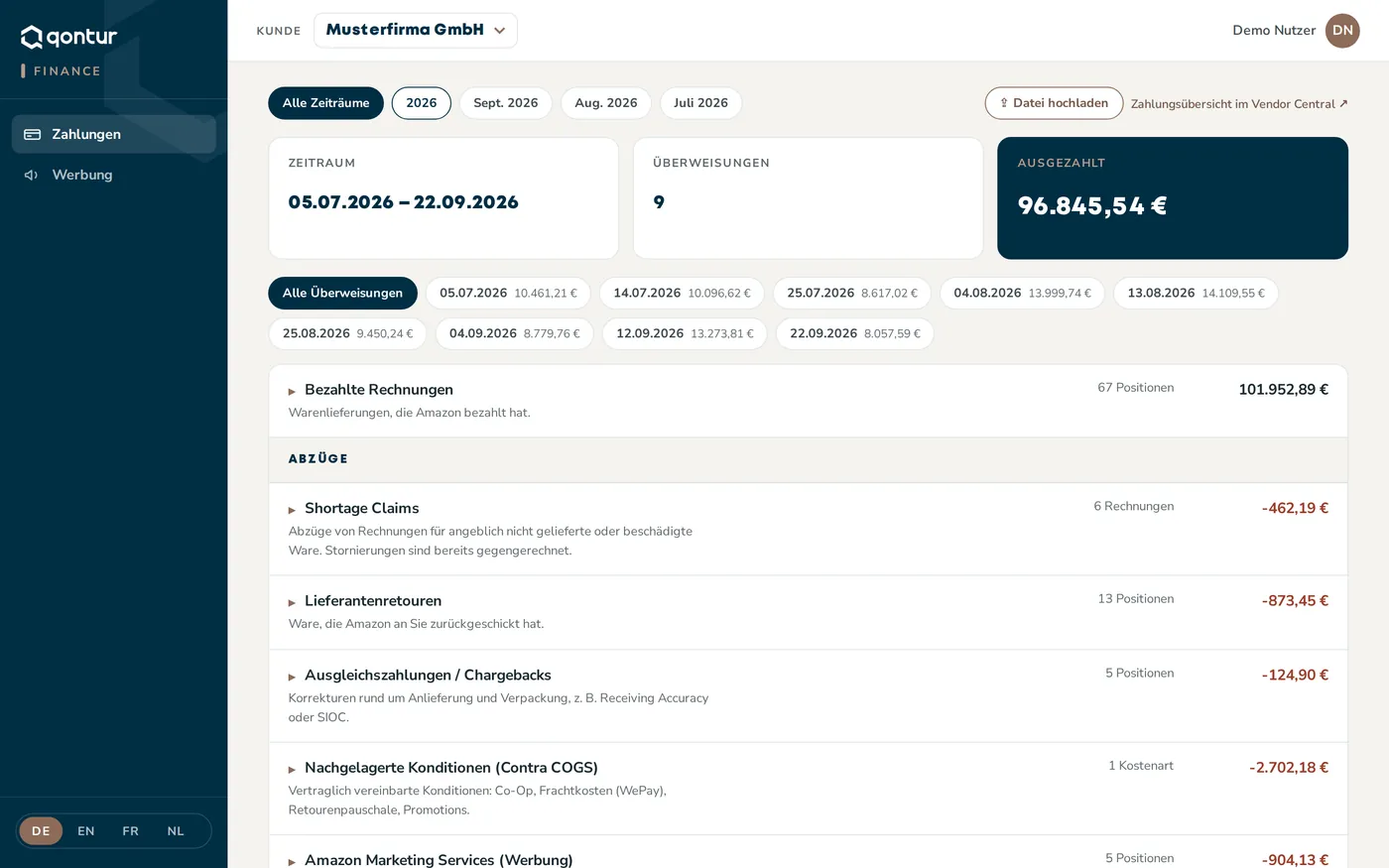
Task: Click the amount -2.702,18 €
Action: pos(1289,768)
